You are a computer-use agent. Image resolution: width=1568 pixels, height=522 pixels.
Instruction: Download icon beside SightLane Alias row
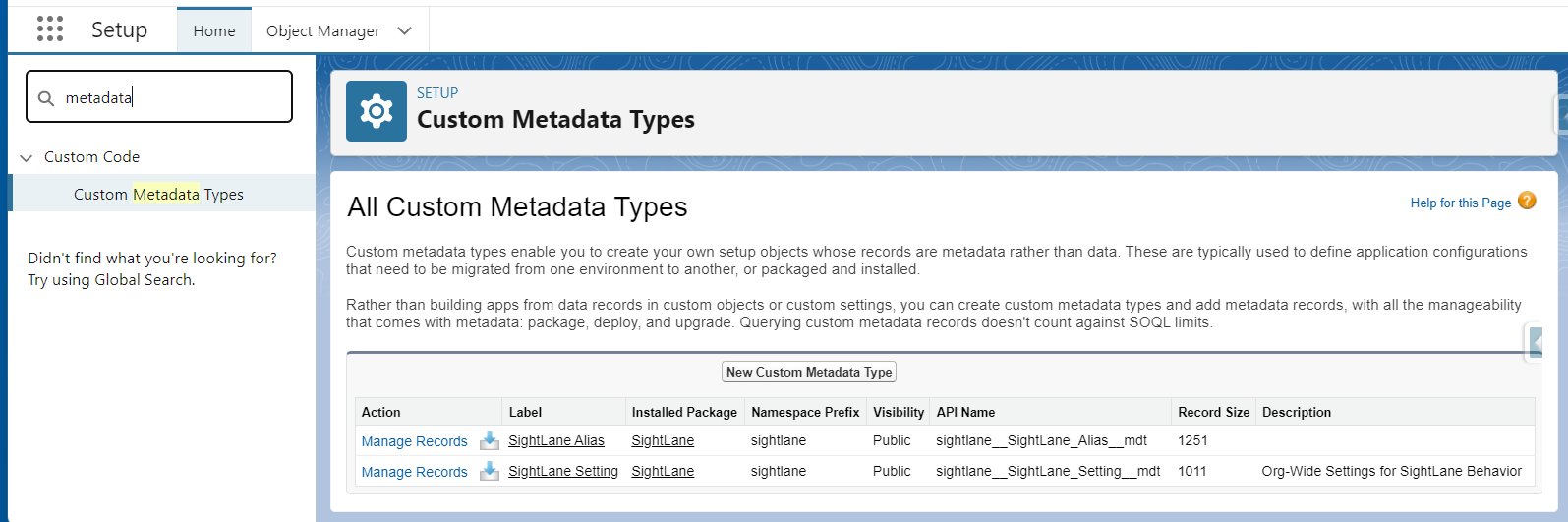490,440
